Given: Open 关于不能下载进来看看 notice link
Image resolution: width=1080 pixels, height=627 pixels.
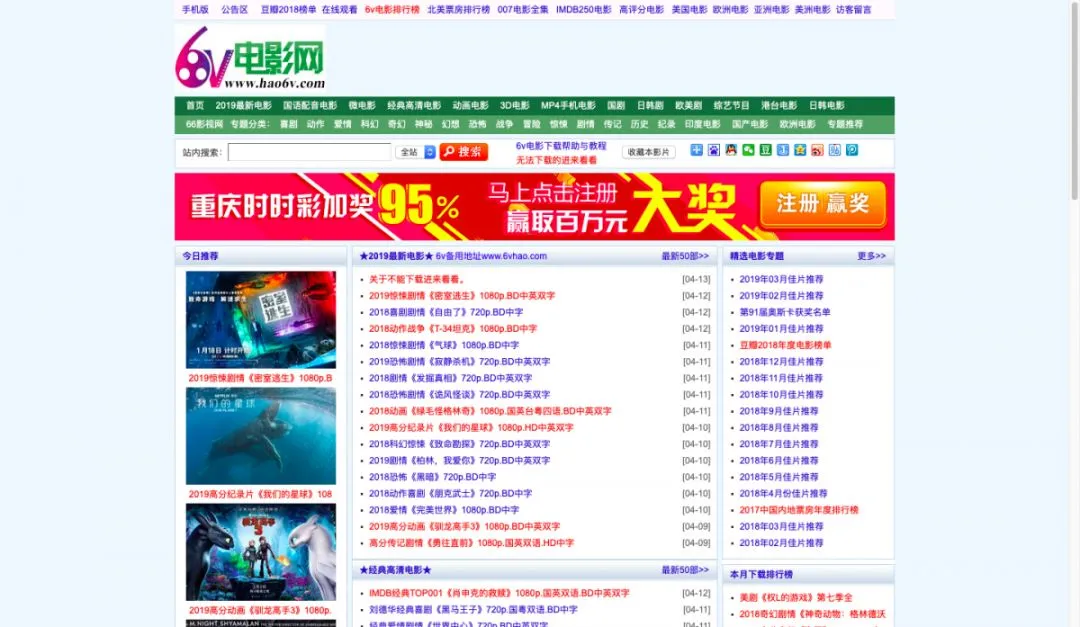Looking at the screenshot, I should pos(417,279).
